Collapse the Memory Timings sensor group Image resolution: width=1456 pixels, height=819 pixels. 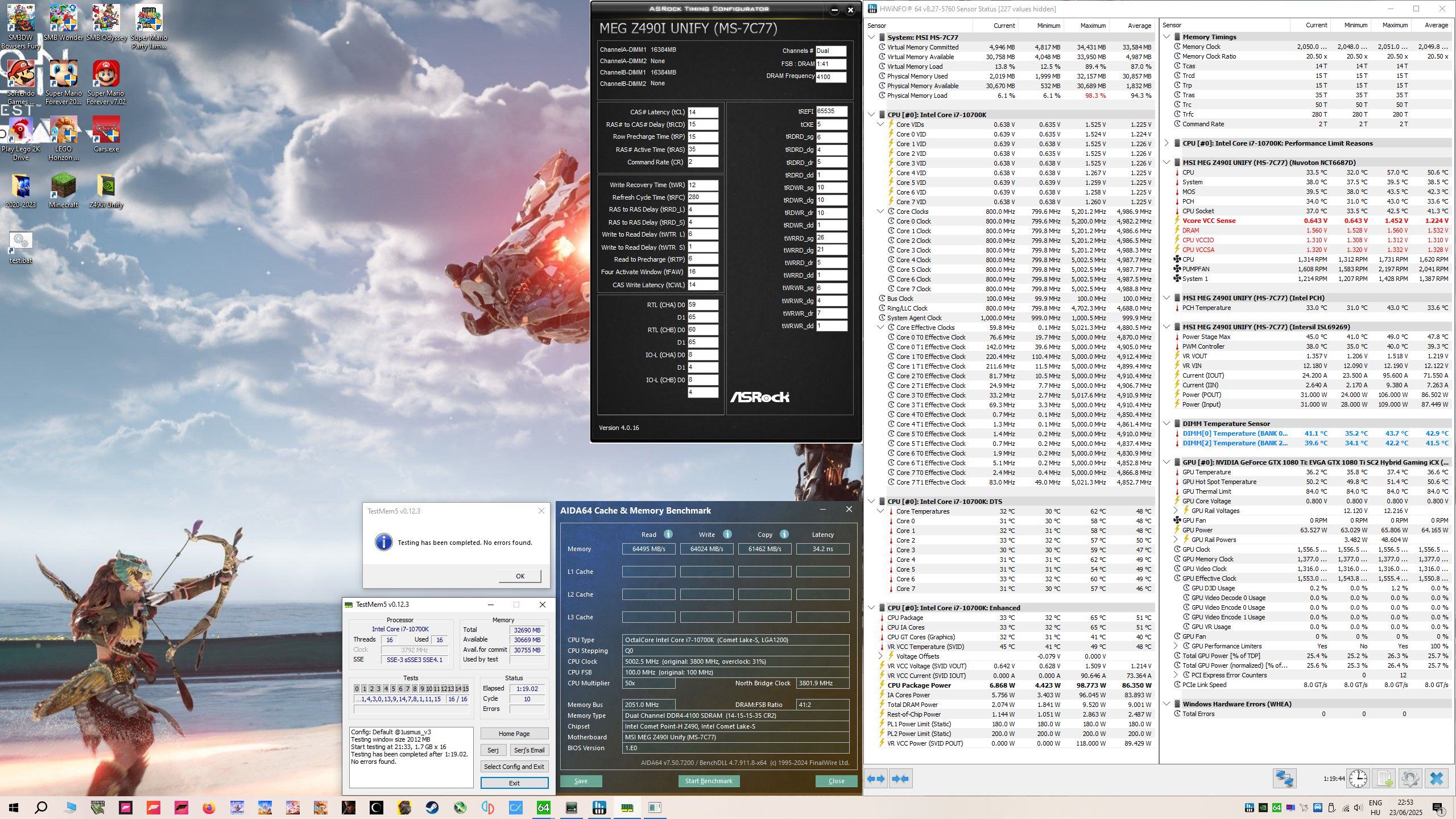point(1167,37)
